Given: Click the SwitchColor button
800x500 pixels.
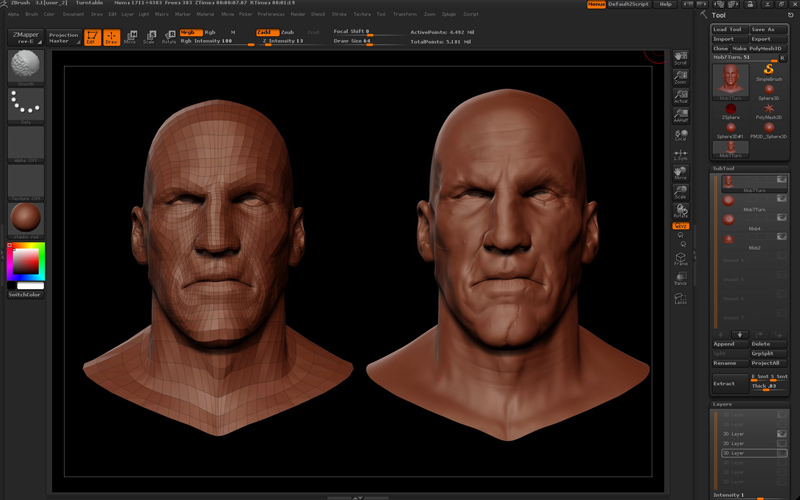Looking at the screenshot, I should coord(26,295).
